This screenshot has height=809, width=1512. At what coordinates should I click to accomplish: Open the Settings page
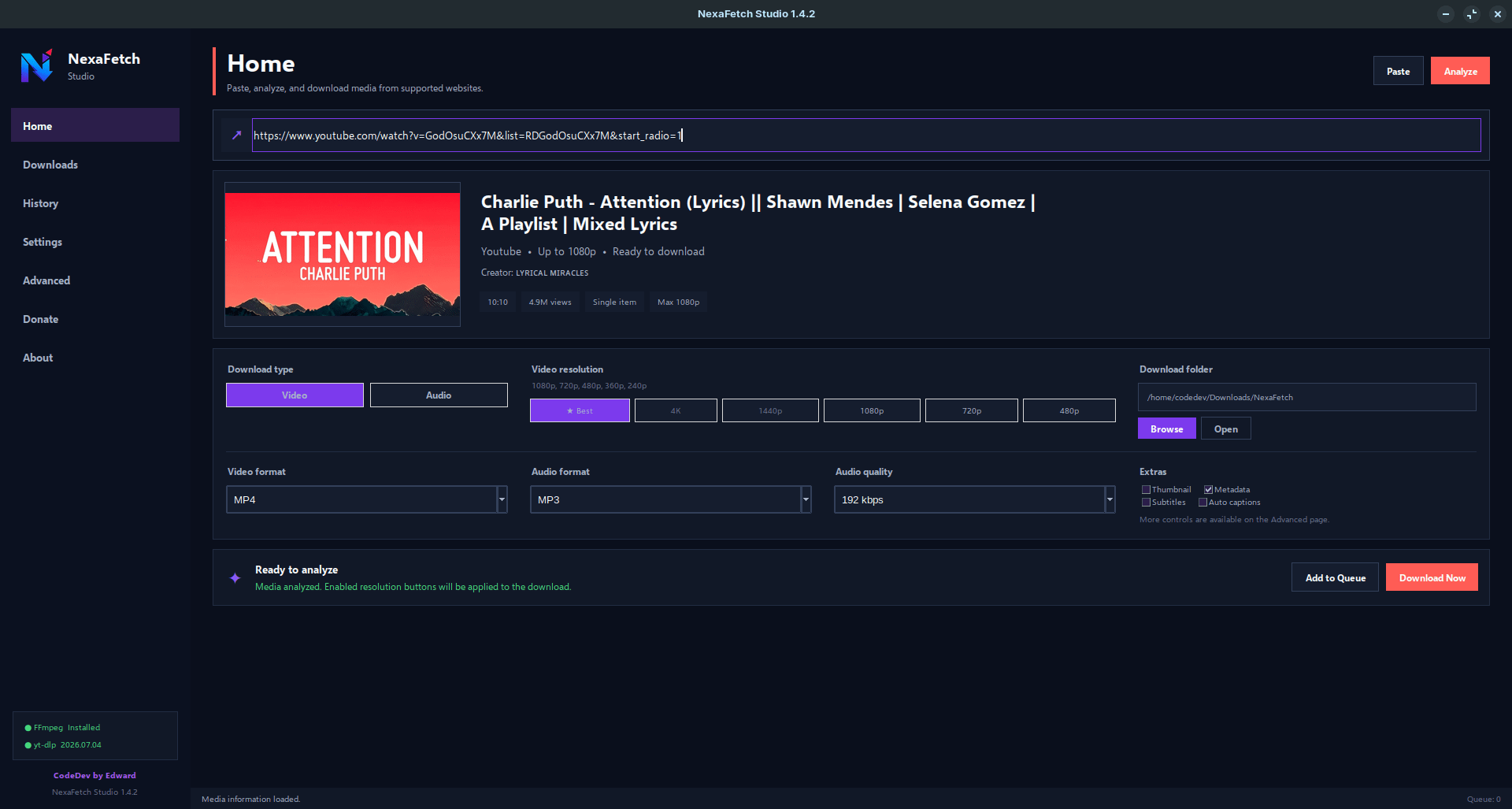click(x=95, y=242)
